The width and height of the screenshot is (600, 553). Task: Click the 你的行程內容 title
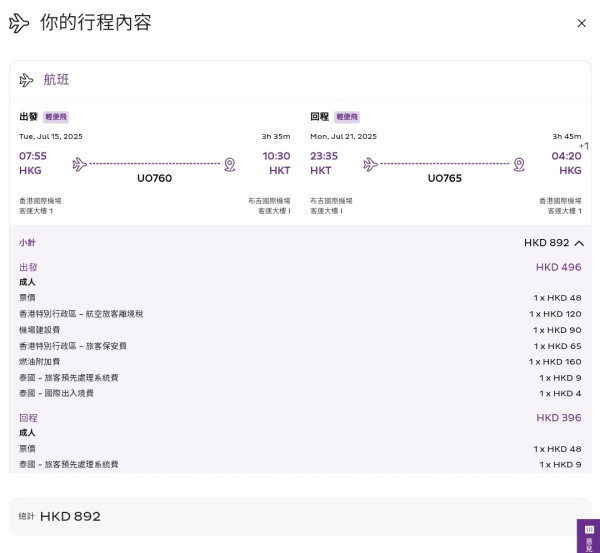coord(96,22)
